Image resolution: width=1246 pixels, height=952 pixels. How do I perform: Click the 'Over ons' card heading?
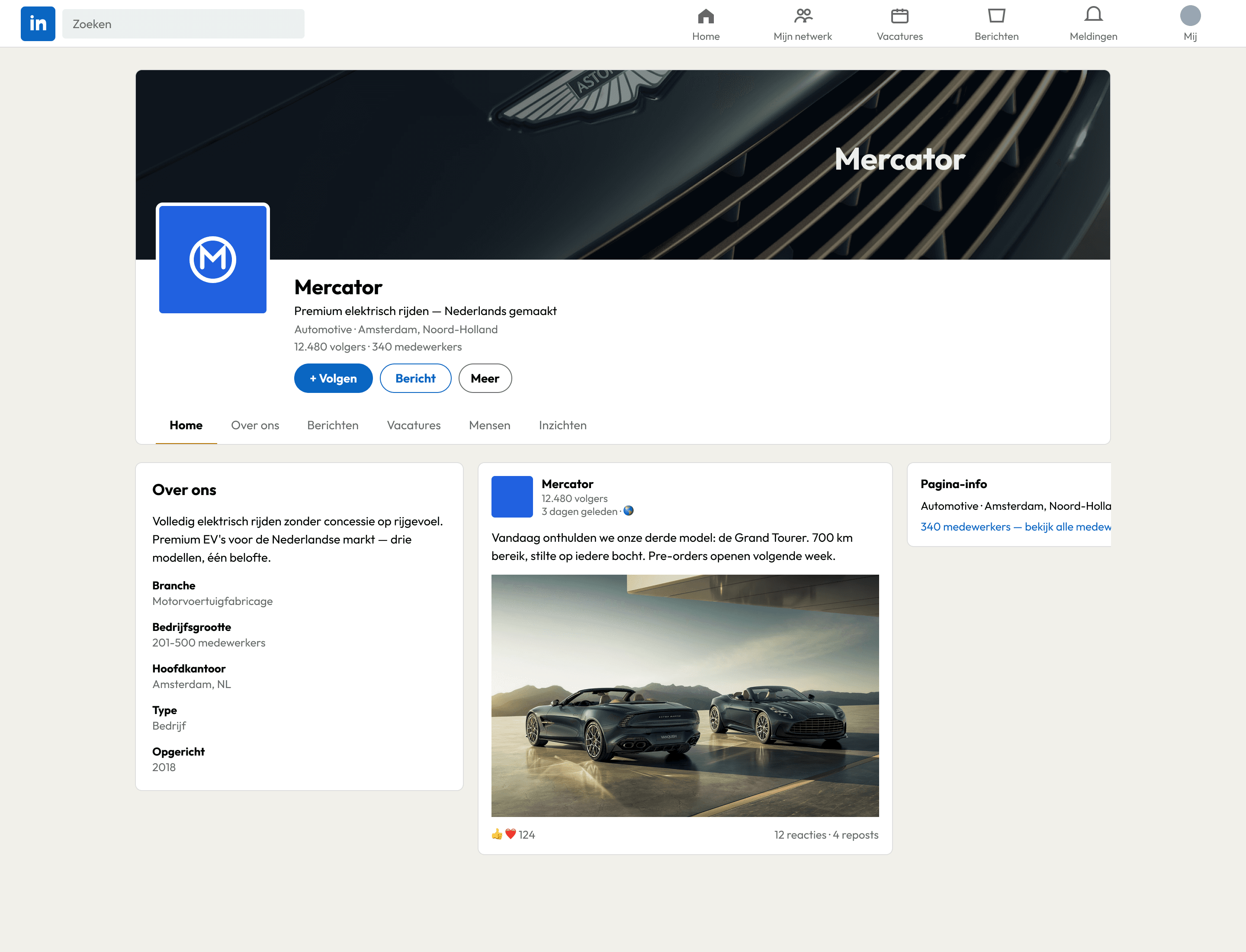click(x=184, y=489)
